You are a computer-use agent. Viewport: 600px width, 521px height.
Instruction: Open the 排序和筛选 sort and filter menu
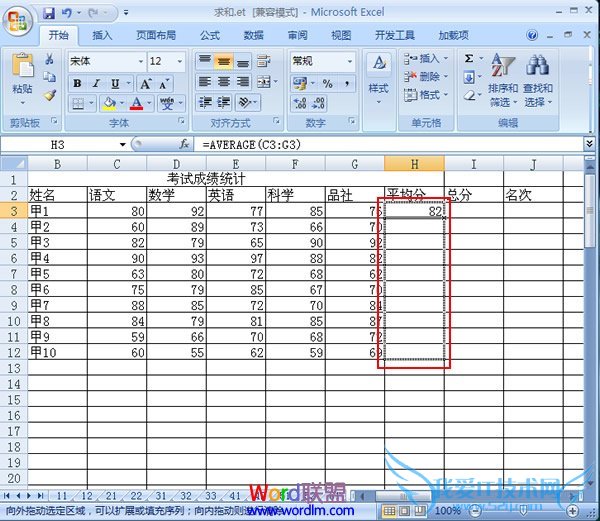503,80
